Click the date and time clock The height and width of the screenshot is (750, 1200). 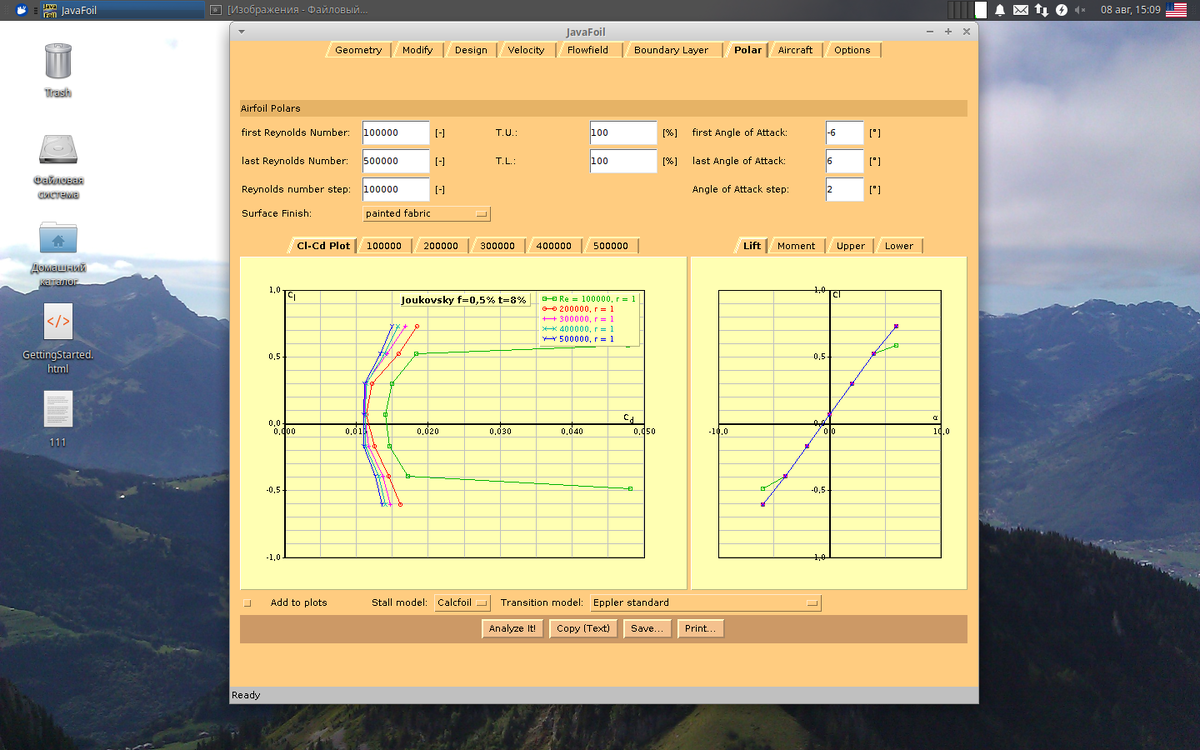coord(1130,10)
